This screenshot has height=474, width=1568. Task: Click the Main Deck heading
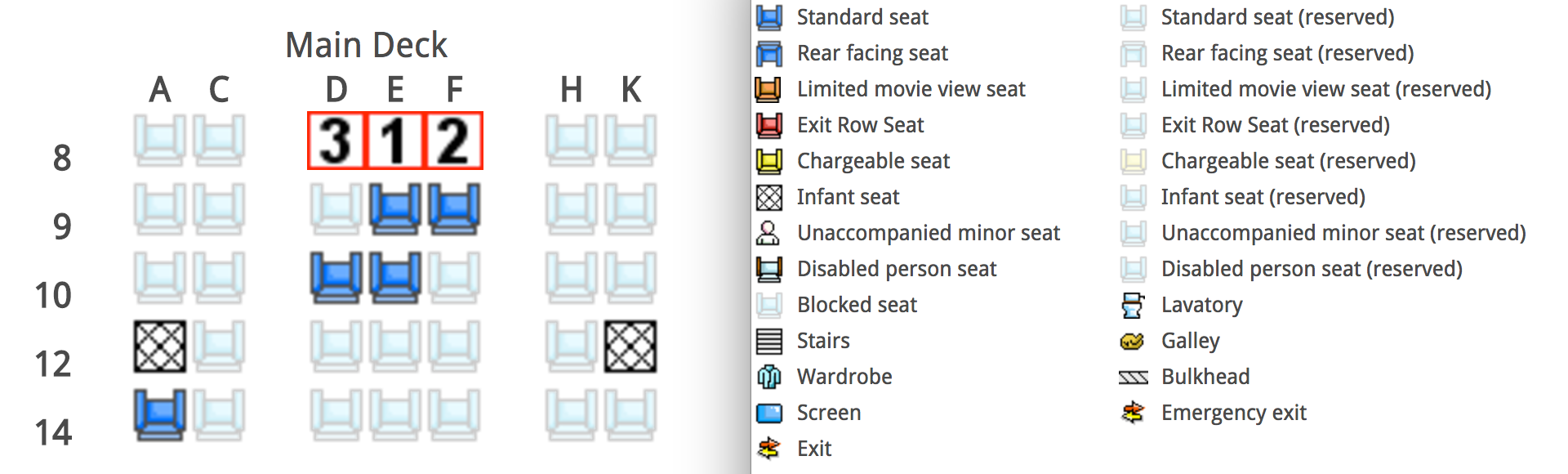coord(367,45)
